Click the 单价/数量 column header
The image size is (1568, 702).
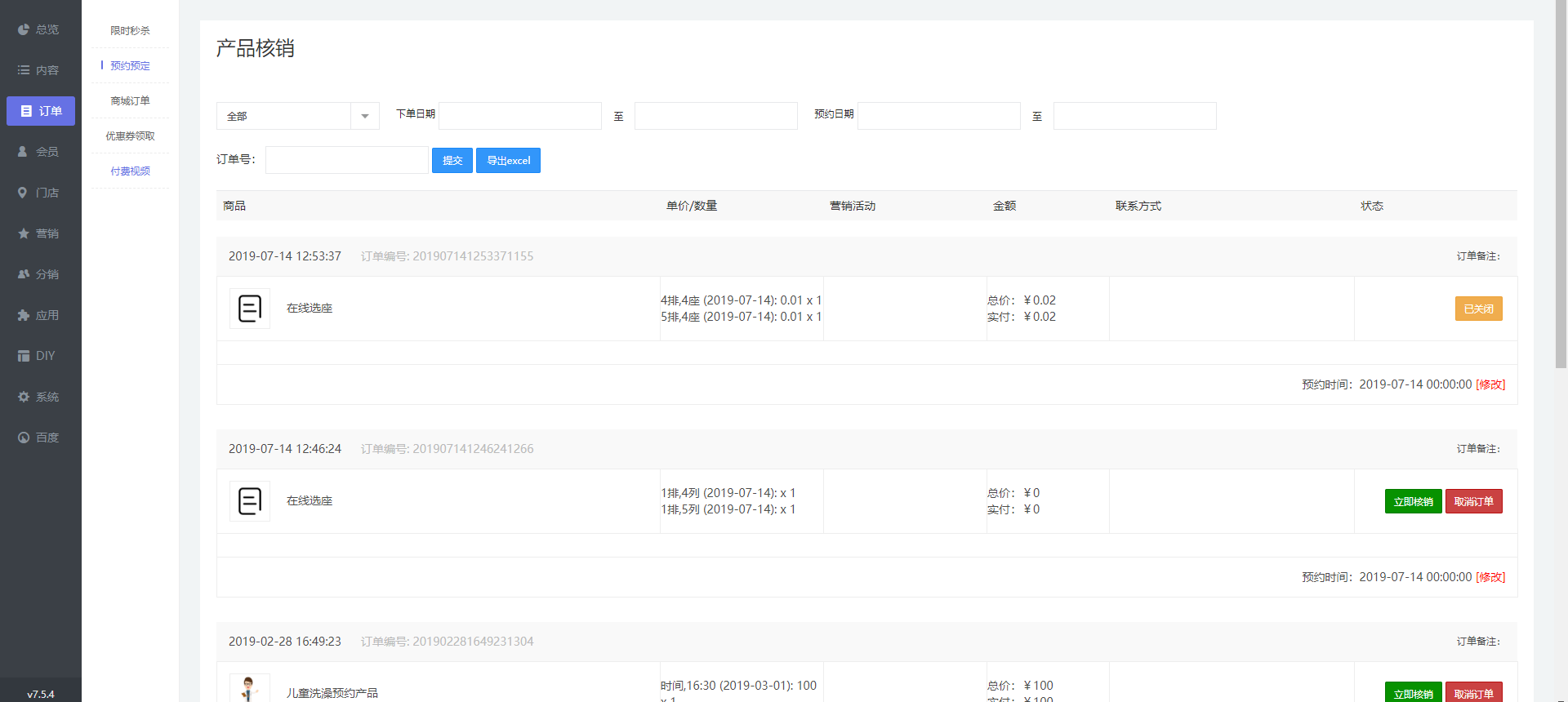point(692,206)
